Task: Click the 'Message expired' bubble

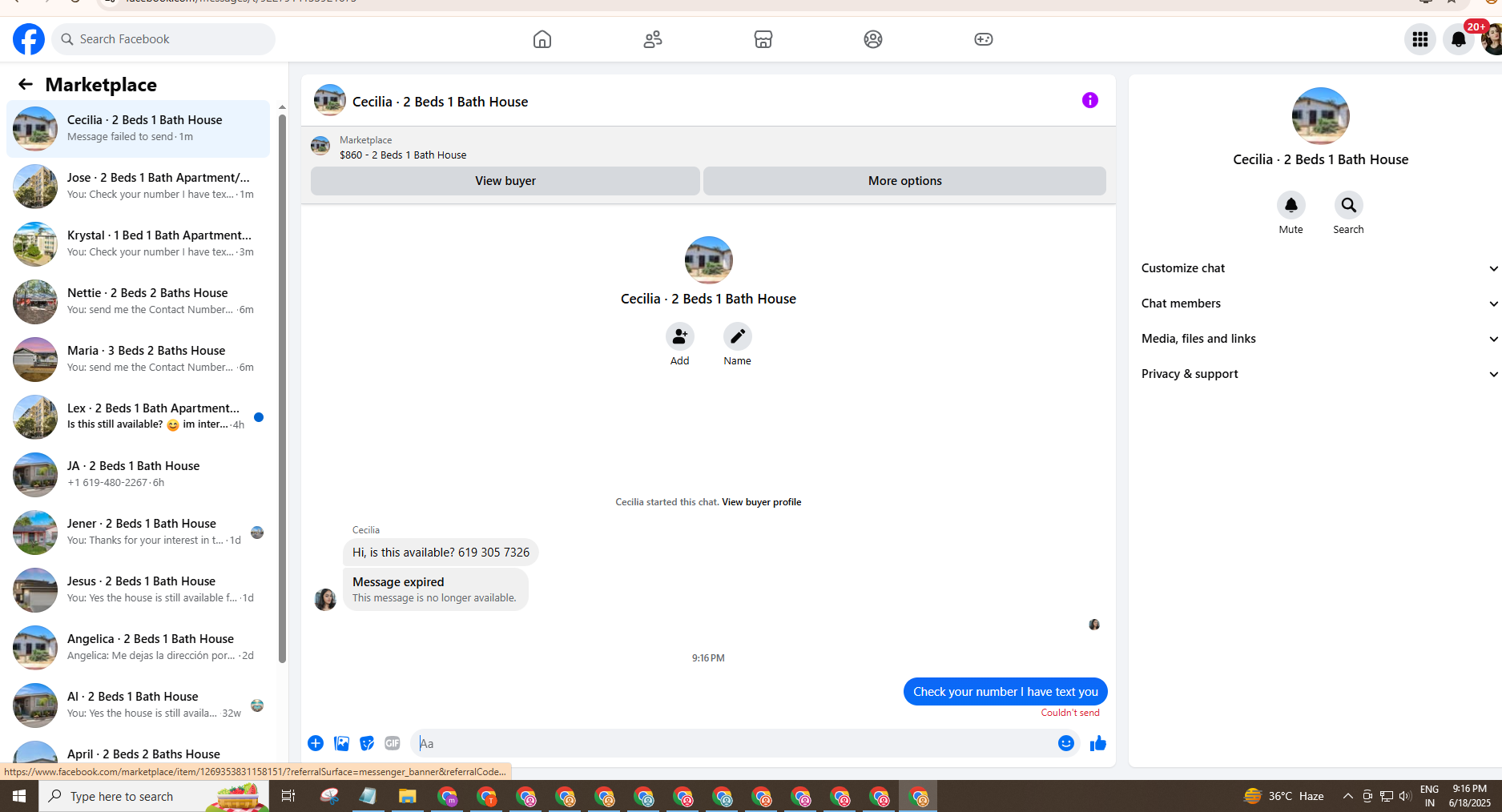Action: click(436, 589)
